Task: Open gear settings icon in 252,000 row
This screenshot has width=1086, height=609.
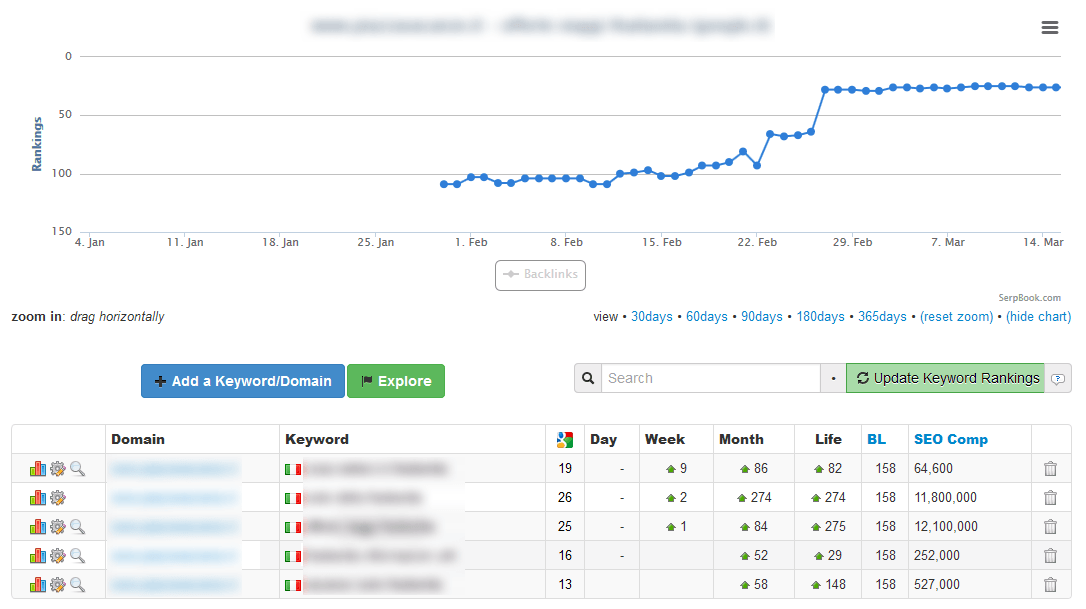Action: click(x=57, y=556)
